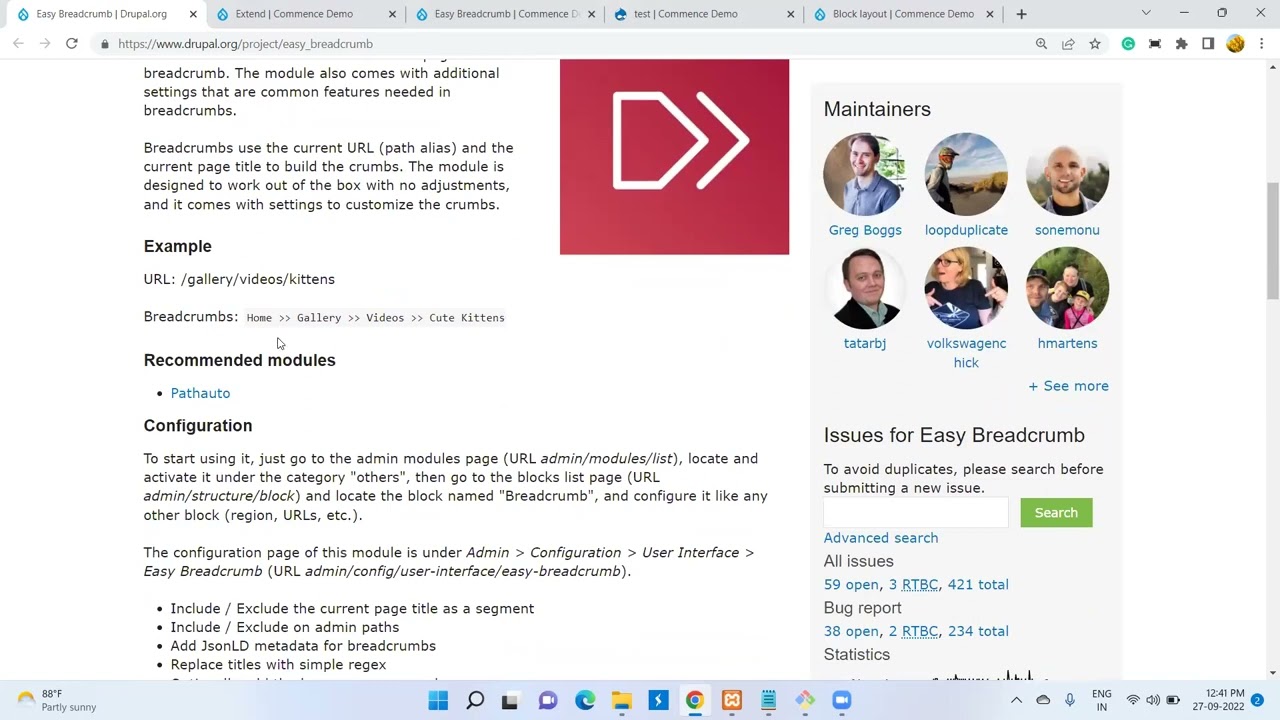This screenshot has width=1280, height=720.
Task: Open Windows Start menu
Action: point(438,700)
